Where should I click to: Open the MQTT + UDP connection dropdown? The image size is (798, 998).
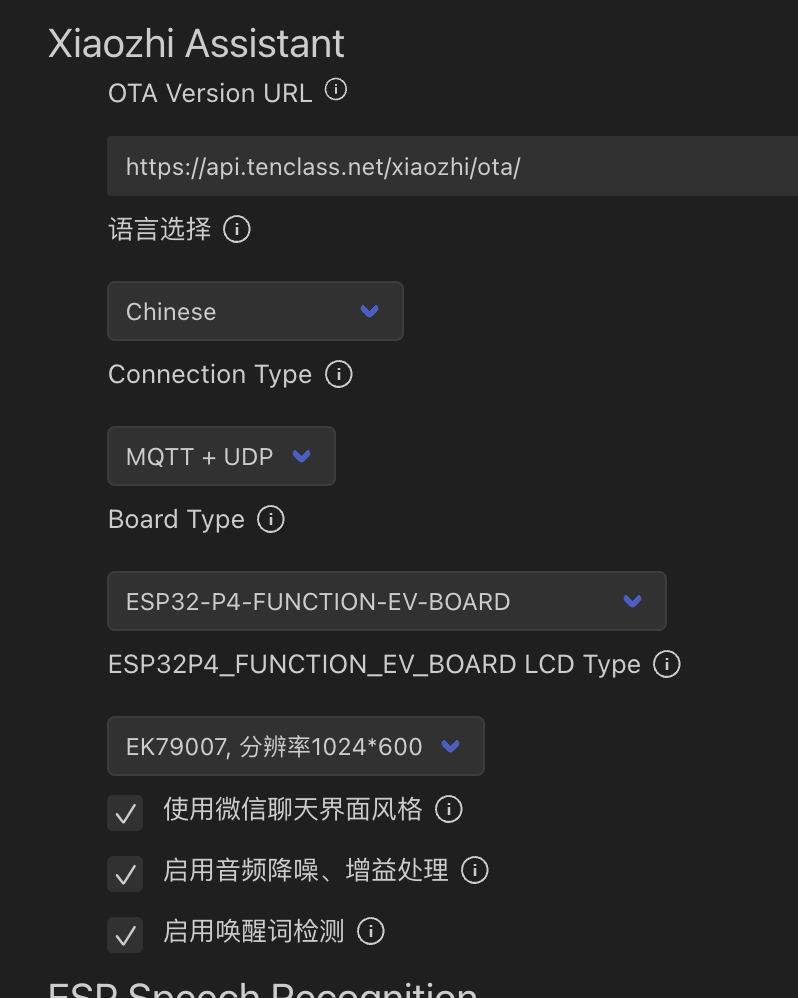coord(221,456)
